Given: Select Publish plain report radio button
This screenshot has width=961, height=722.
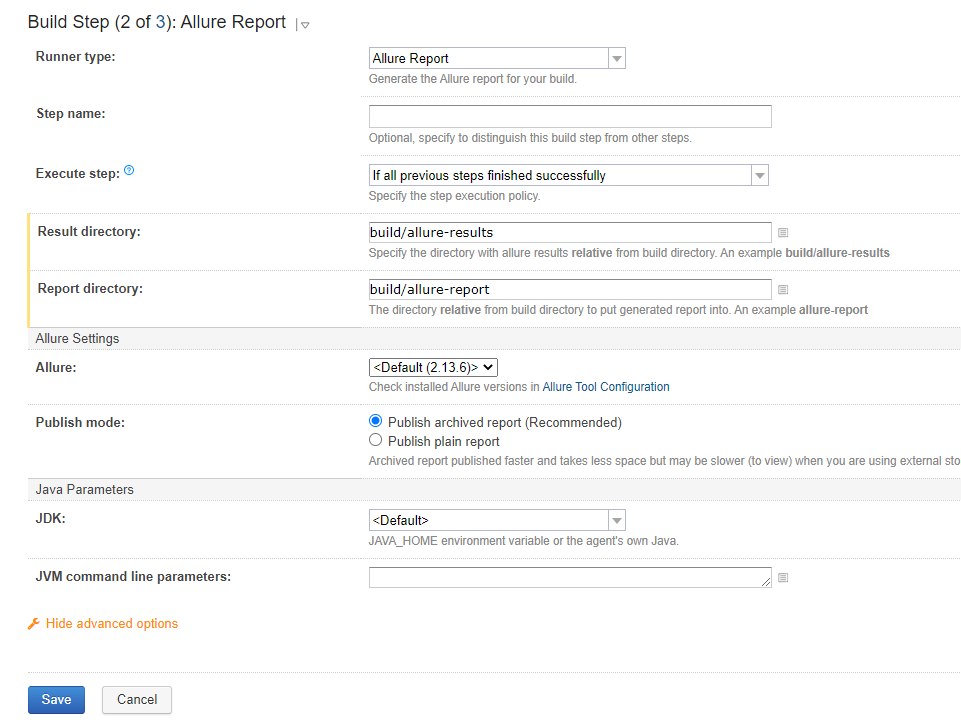Looking at the screenshot, I should click(376, 440).
